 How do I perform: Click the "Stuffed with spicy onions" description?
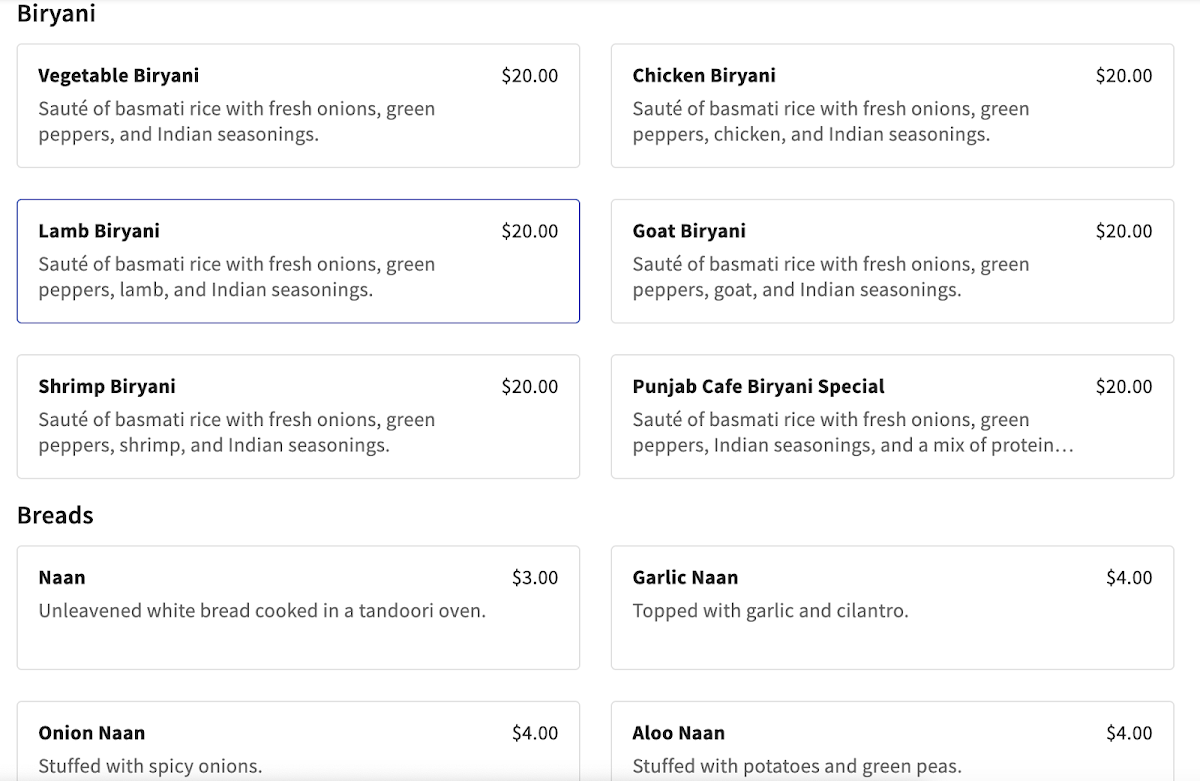pos(150,767)
